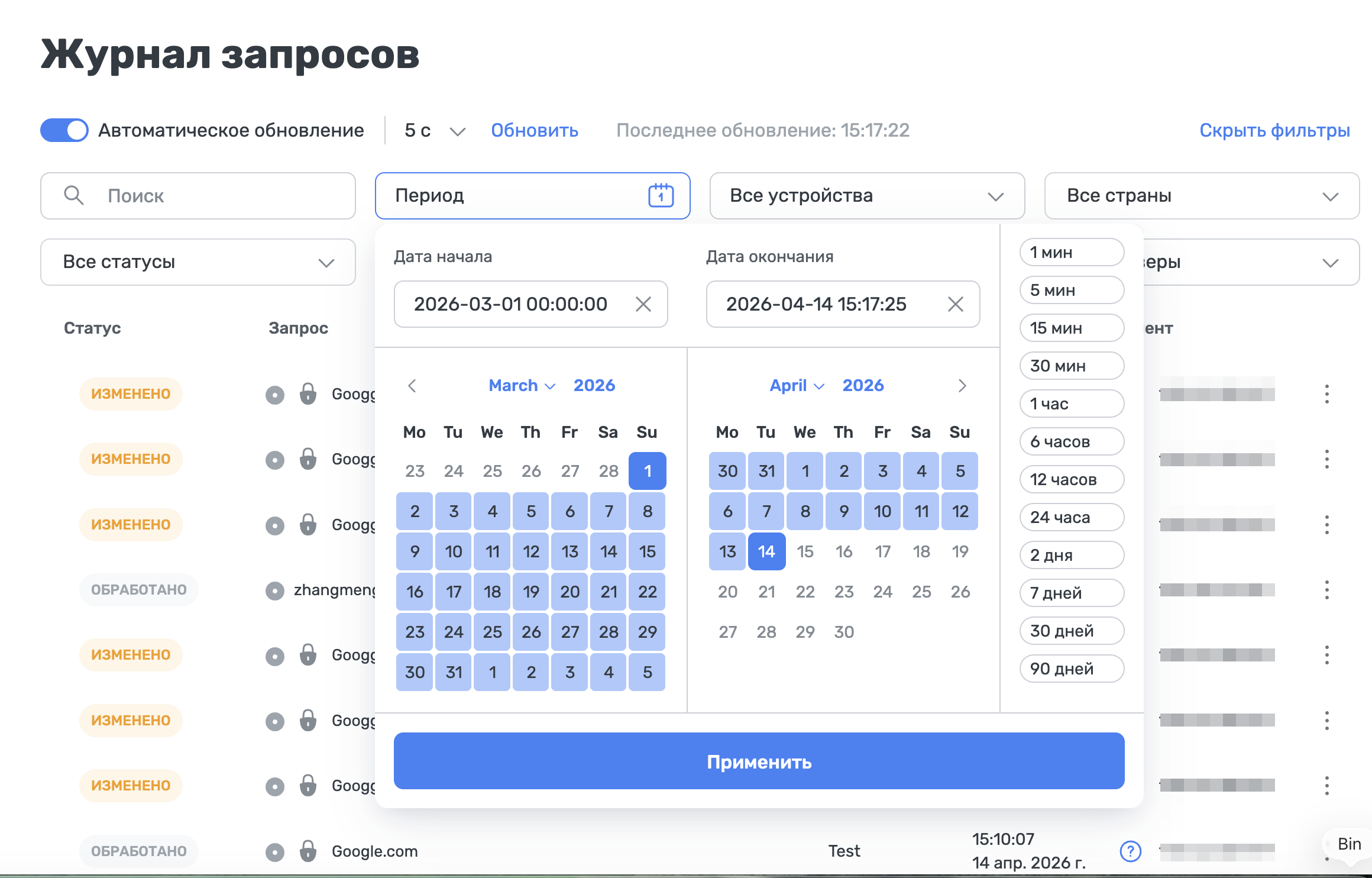The width and height of the screenshot is (1372, 878).
Task: Click the question mark icon near the 15:10:07 entry
Action: click(x=1131, y=852)
